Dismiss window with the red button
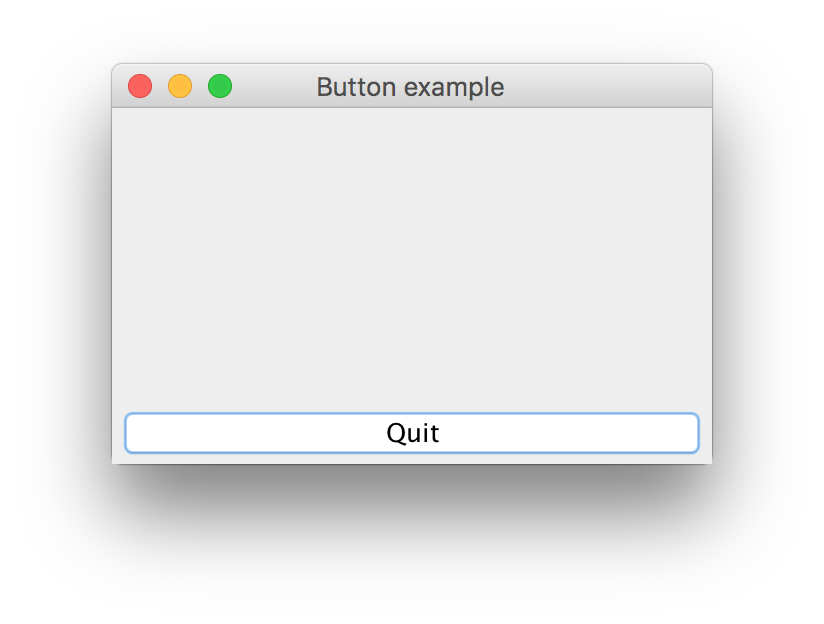Viewport: 824px width, 624px height. [140, 87]
